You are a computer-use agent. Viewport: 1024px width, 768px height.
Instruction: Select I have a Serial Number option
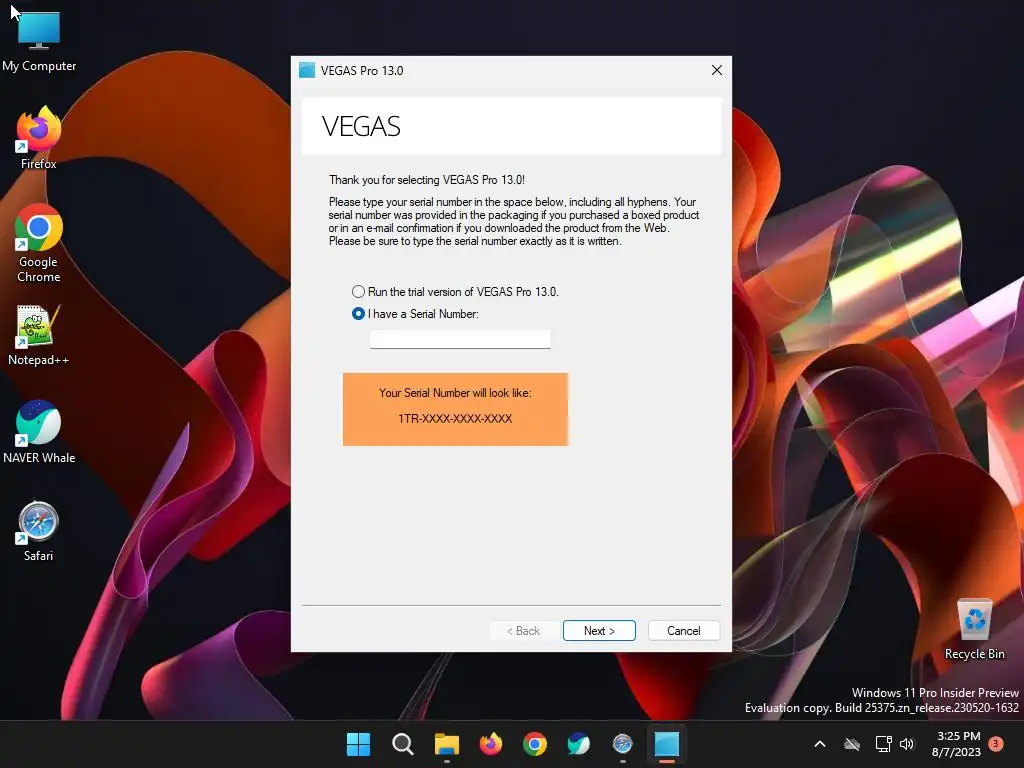coord(415,314)
